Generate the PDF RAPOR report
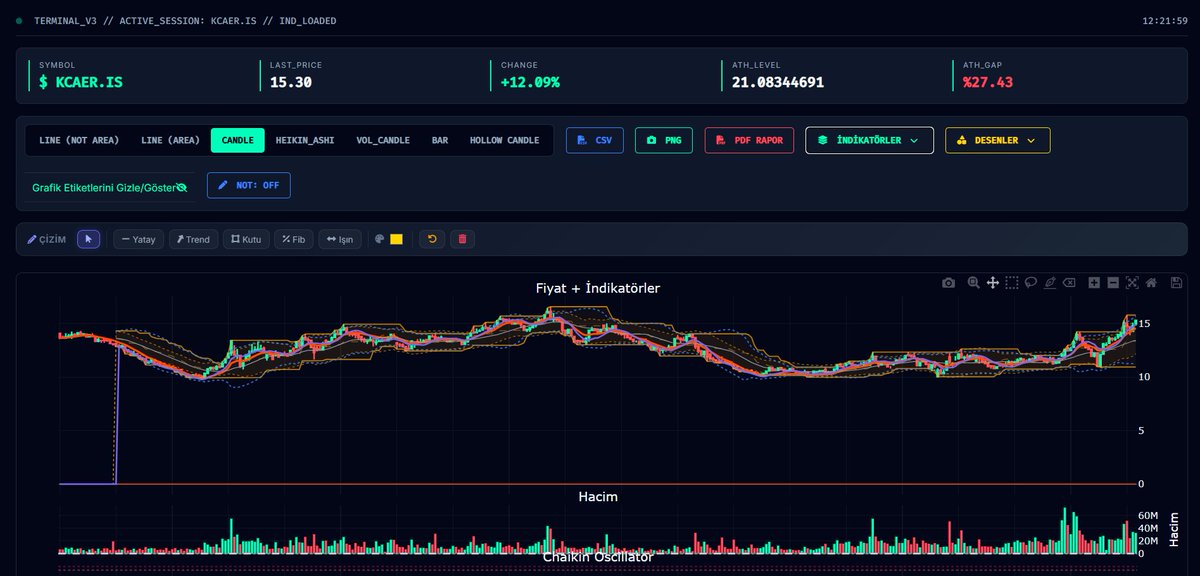 tap(749, 140)
